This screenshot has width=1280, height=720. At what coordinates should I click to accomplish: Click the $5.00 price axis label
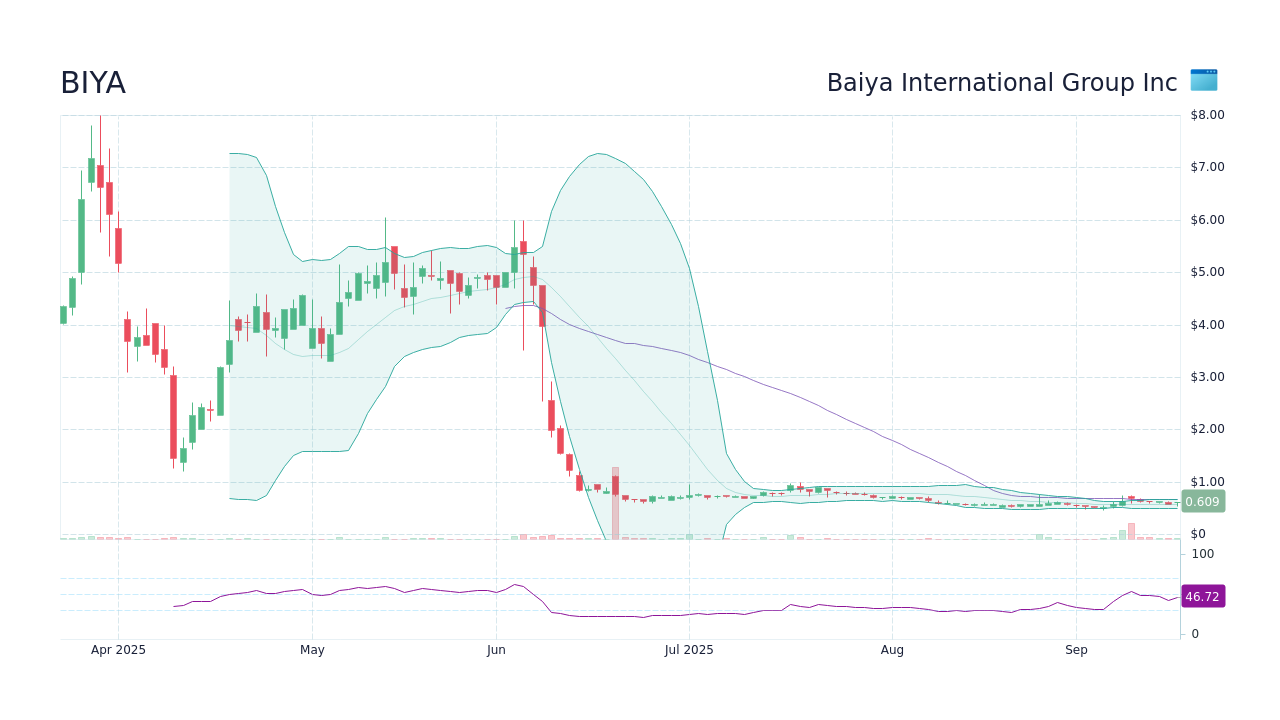coord(1207,272)
